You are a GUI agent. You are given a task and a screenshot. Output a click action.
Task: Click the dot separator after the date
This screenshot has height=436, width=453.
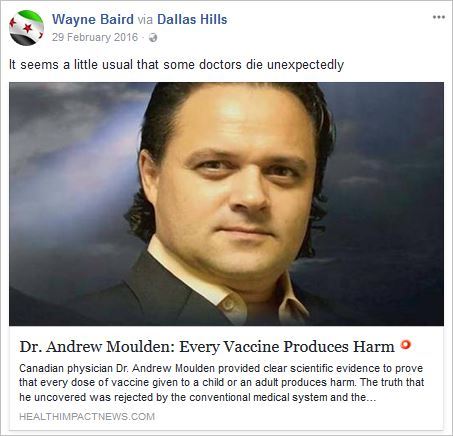tap(143, 38)
